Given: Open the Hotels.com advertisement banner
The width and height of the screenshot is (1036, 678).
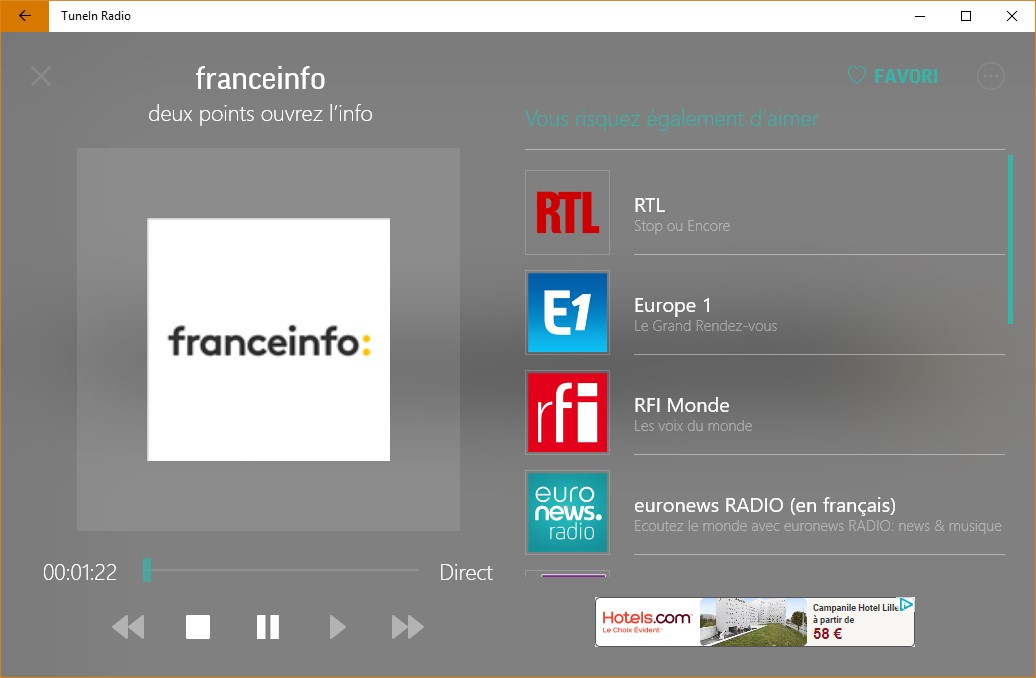Looking at the screenshot, I should pos(755,622).
